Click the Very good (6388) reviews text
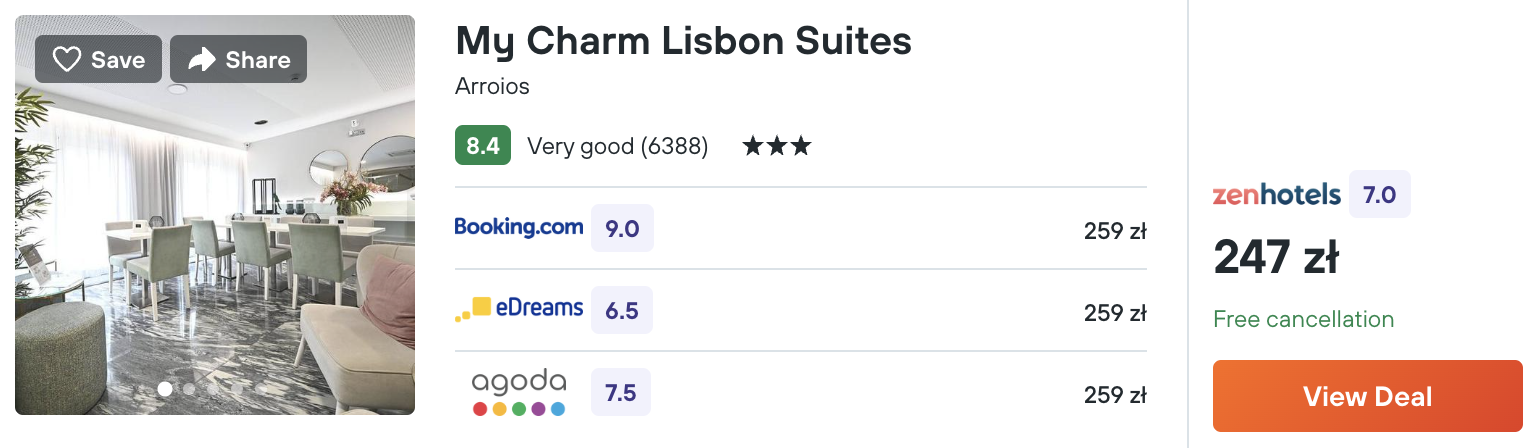 point(618,147)
